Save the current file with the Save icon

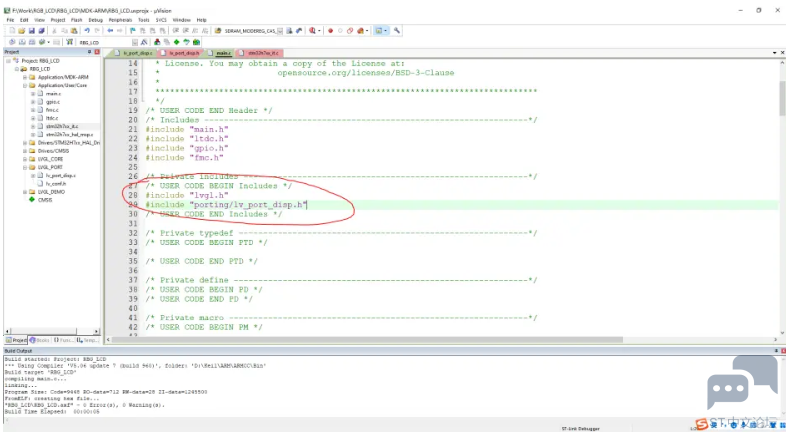pyautogui.click(x=31, y=31)
